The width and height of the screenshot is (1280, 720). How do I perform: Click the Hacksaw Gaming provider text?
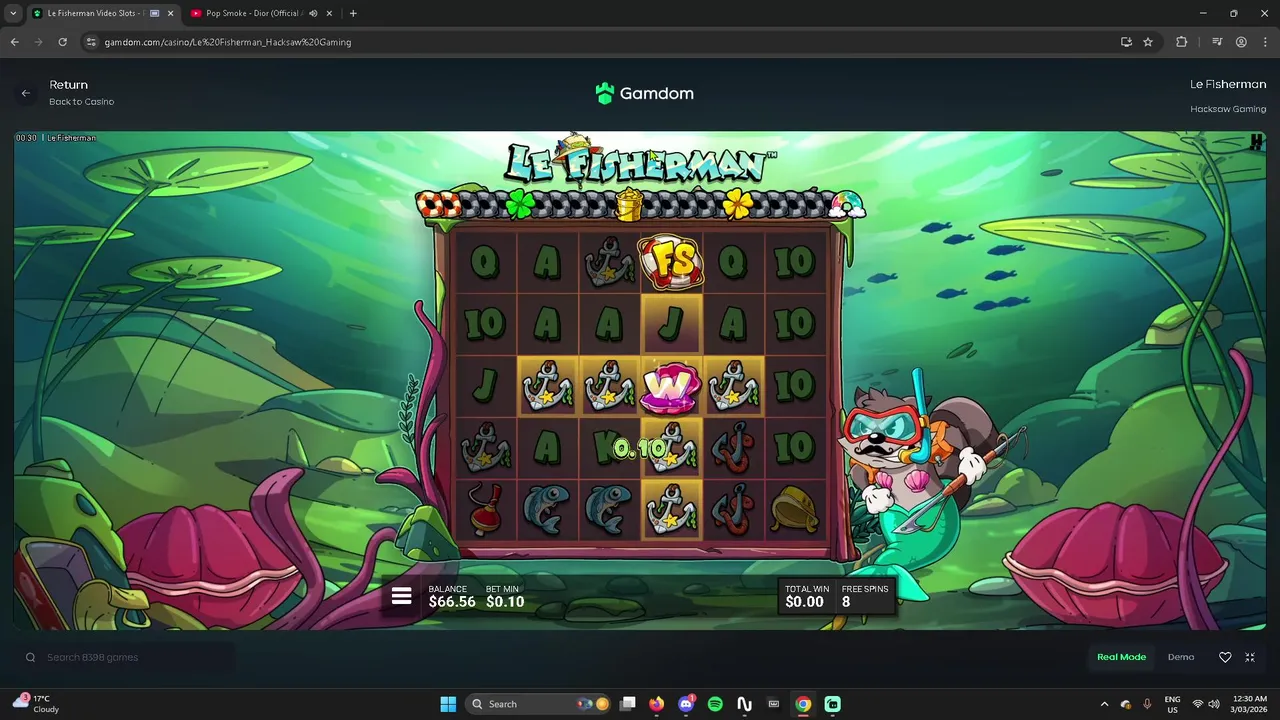[x=1228, y=109]
